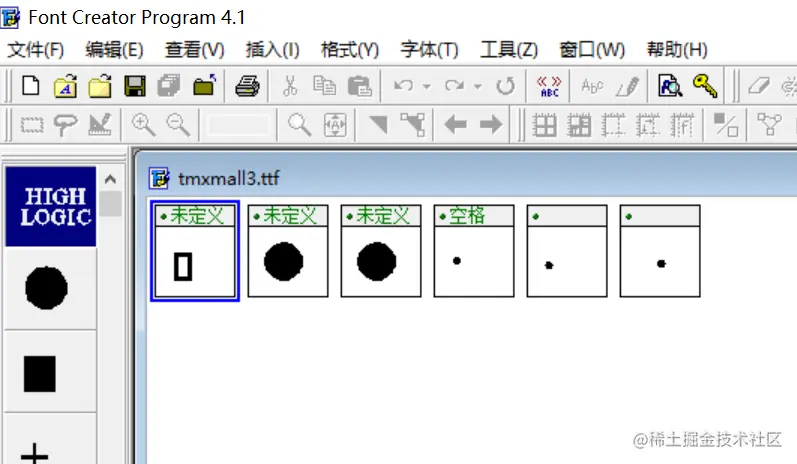
Task: Go to next glyph with right arrow
Action: coord(491,125)
